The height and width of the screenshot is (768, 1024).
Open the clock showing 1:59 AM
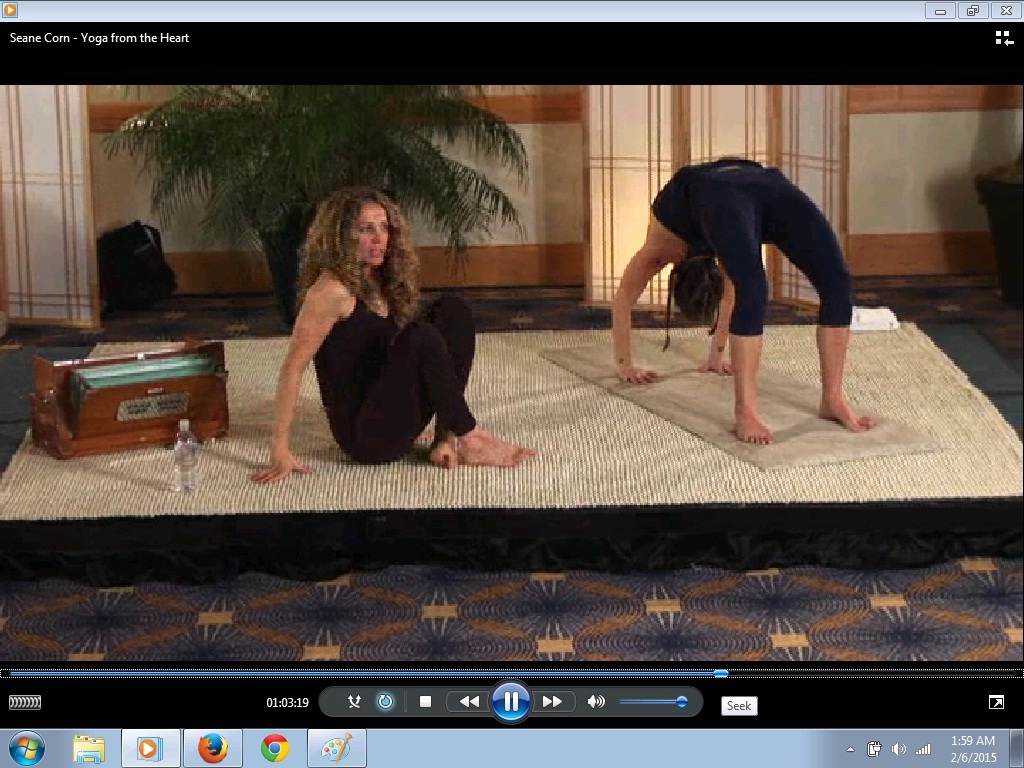coord(973,749)
